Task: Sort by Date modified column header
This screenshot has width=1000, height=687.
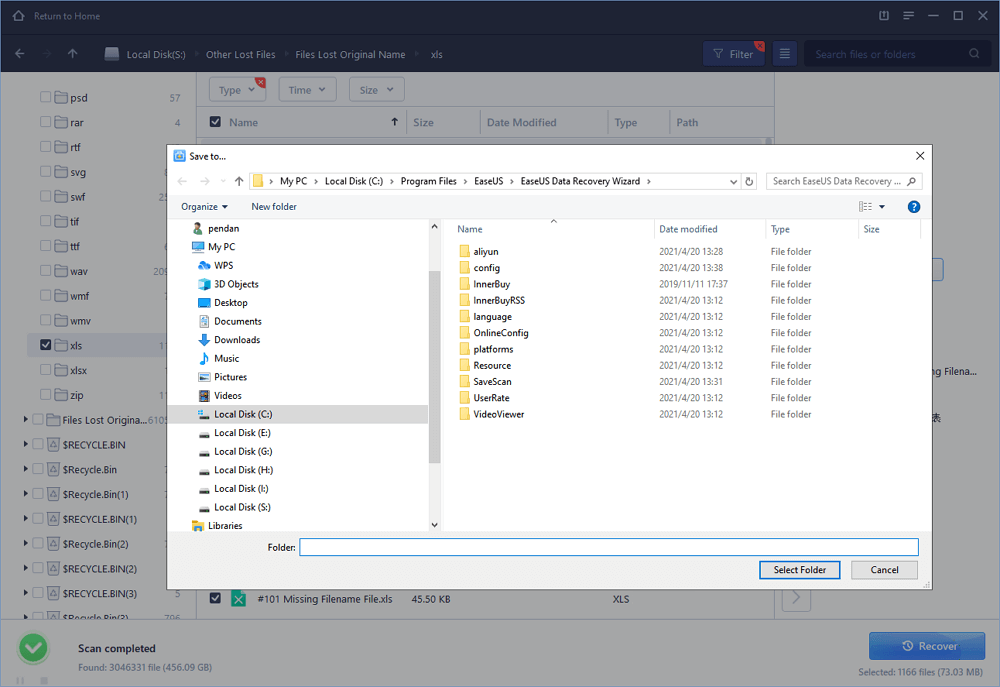Action: 688,229
